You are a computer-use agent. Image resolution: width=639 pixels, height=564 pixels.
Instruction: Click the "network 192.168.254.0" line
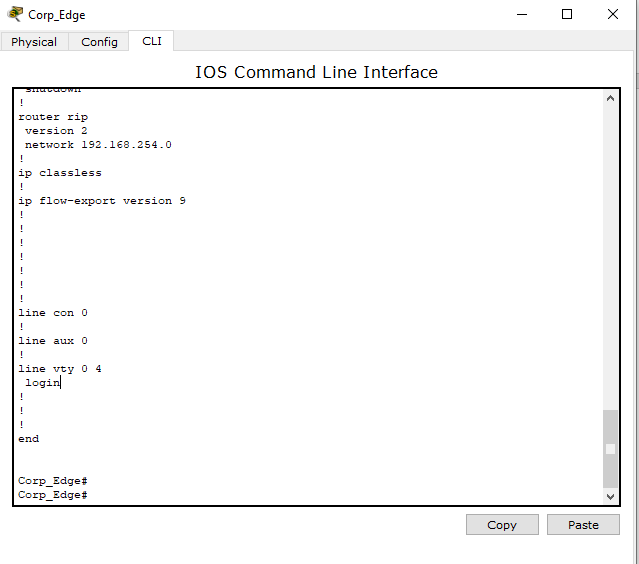click(x=98, y=145)
